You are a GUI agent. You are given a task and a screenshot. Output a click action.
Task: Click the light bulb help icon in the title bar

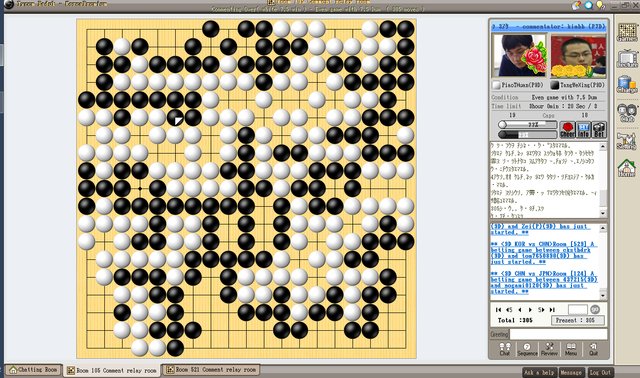click(x=600, y=5)
